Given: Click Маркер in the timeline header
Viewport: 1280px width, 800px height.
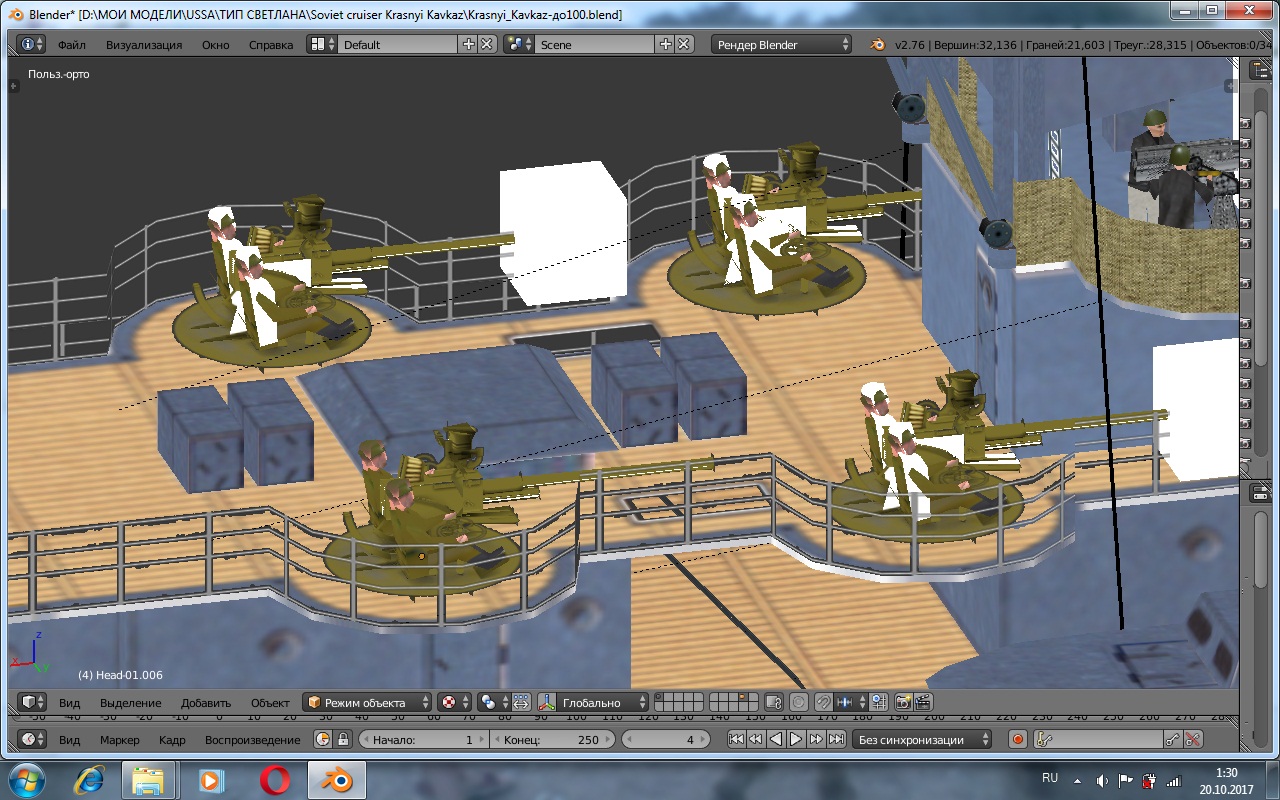Looking at the screenshot, I should 120,740.
